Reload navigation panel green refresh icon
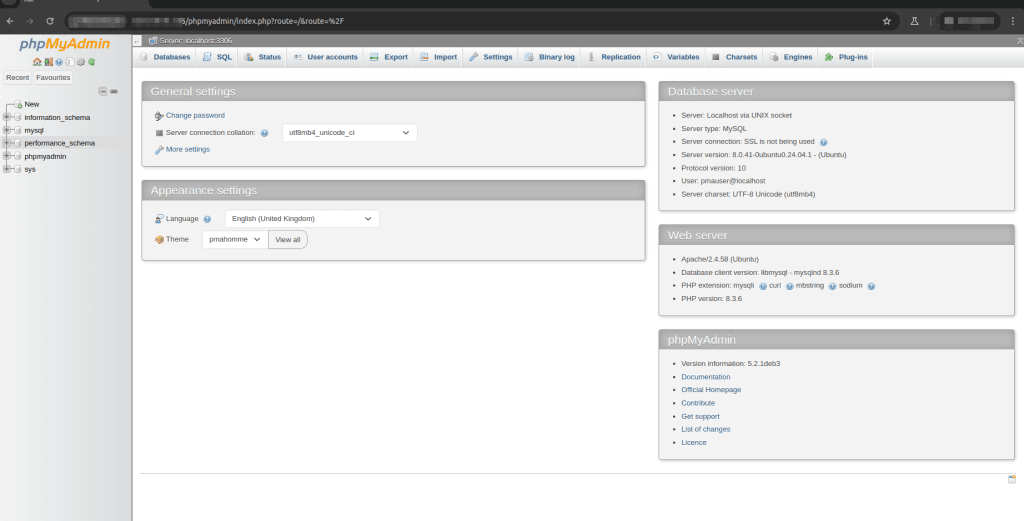Screen dimensions: 1024x521 point(92,62)
